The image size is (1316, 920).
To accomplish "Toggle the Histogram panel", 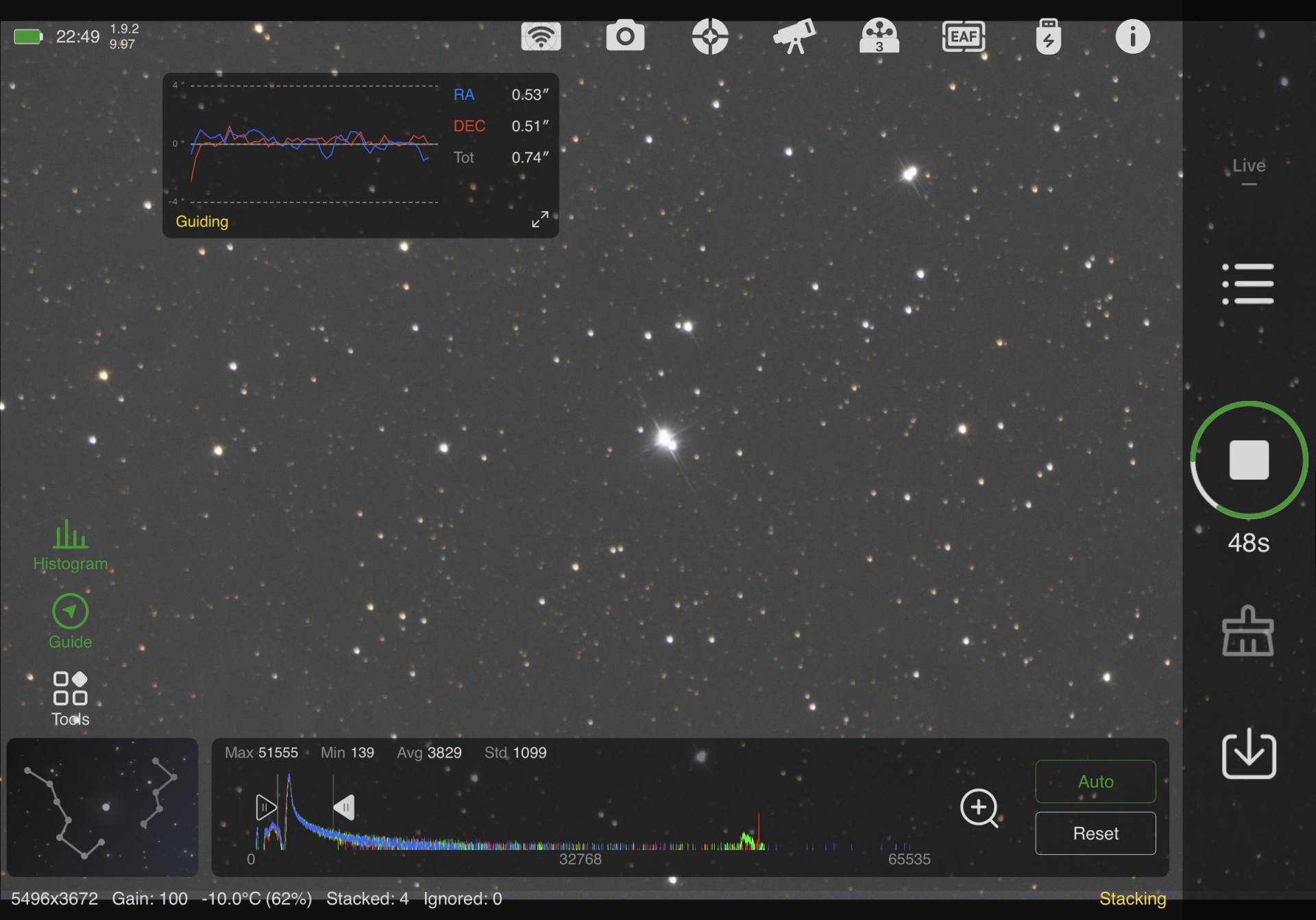I will 71,546.
